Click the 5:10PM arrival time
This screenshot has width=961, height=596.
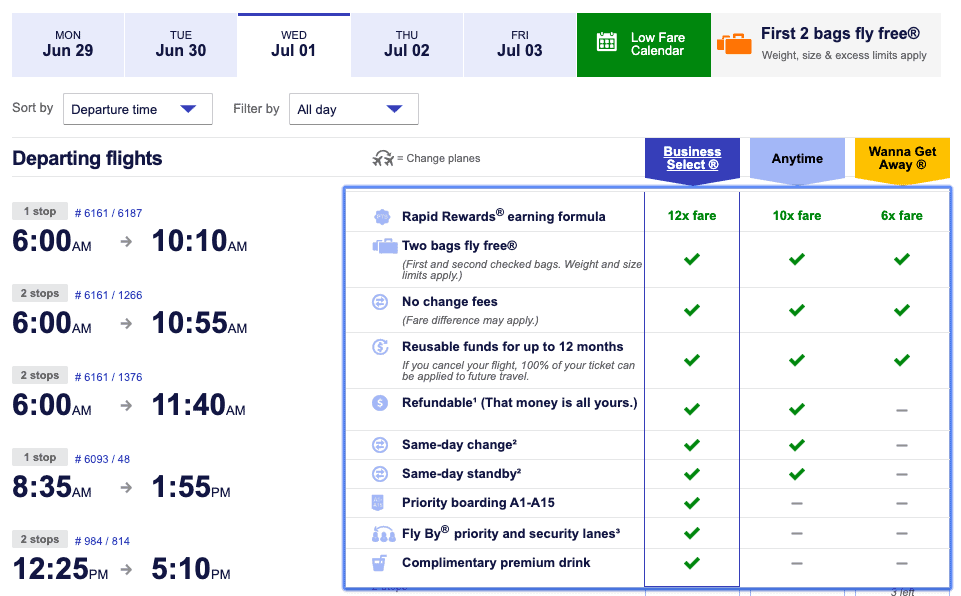tap(191, 570)
